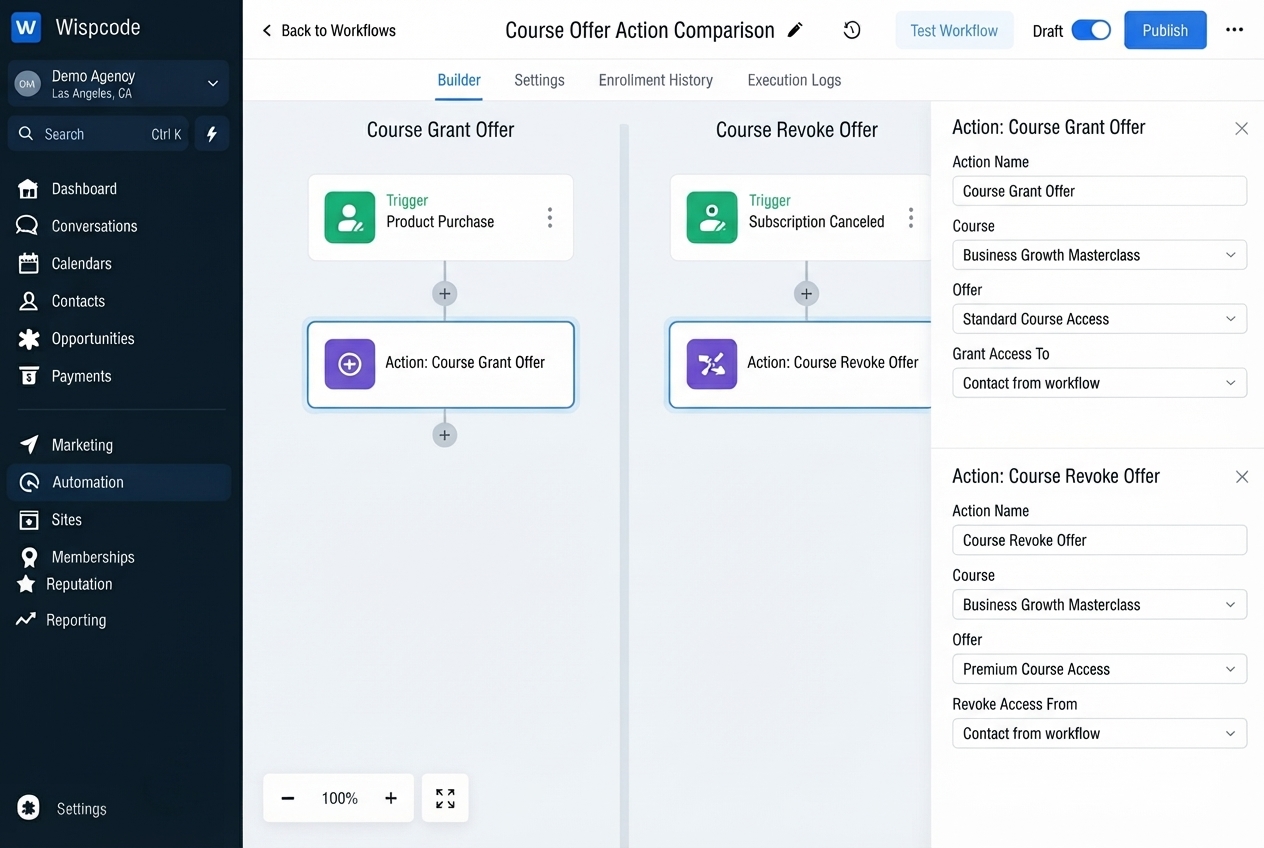Image resolution: width=1264 pixels, height=848 pixels.
Task: Click the Wispcode logo icon
Action: point(26,27)
